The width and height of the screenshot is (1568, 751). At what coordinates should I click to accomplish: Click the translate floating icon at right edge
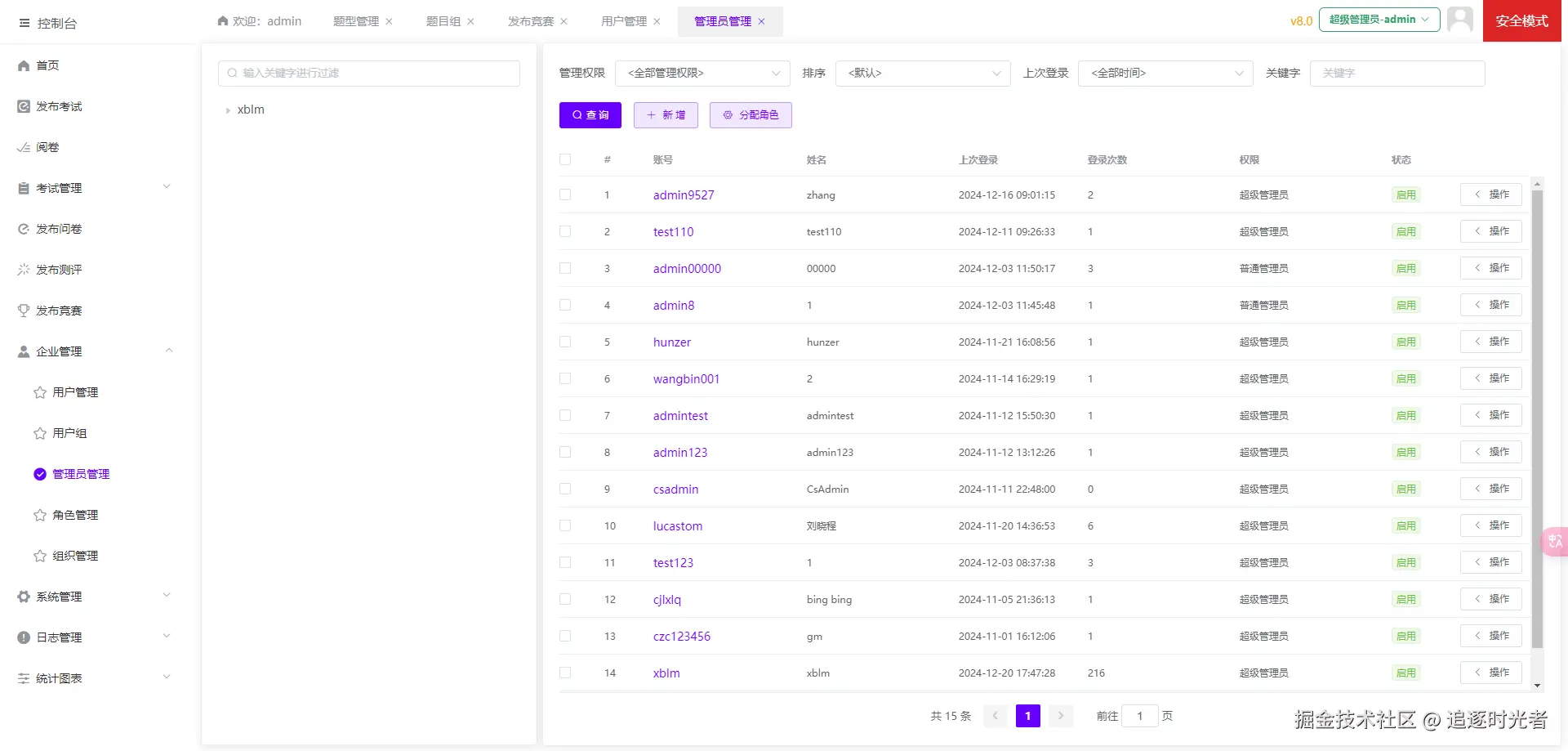click(1555, 542)
